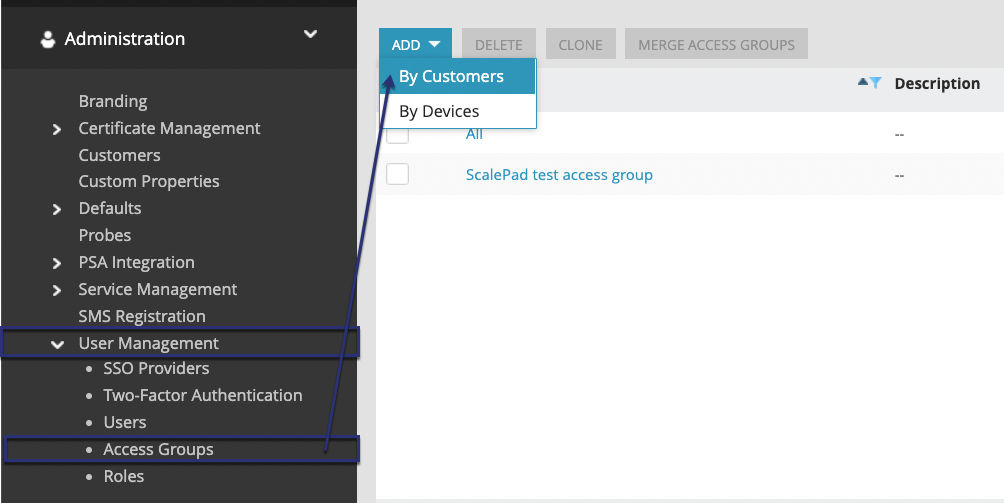
Task: Expand the Defaults arrow
Action: (57, 209)
